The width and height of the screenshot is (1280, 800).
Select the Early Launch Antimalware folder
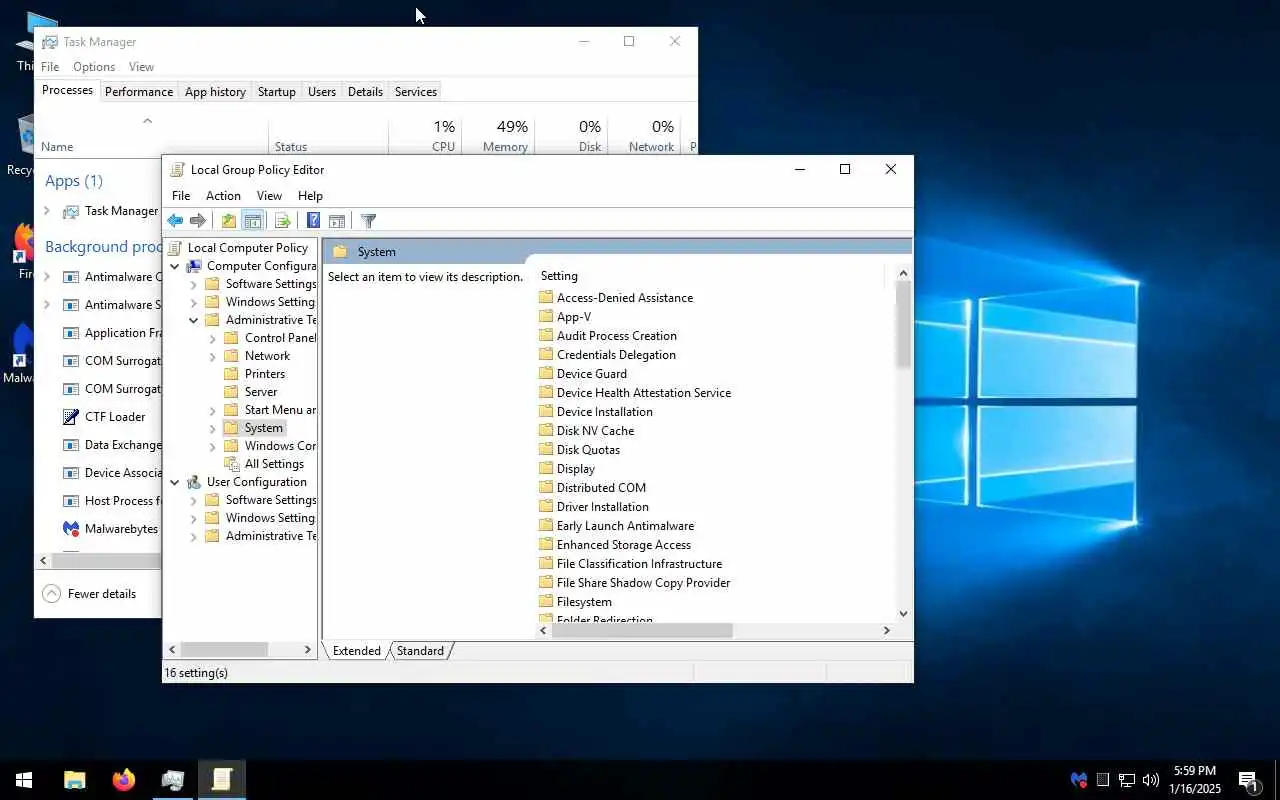(x=616, y=526)
